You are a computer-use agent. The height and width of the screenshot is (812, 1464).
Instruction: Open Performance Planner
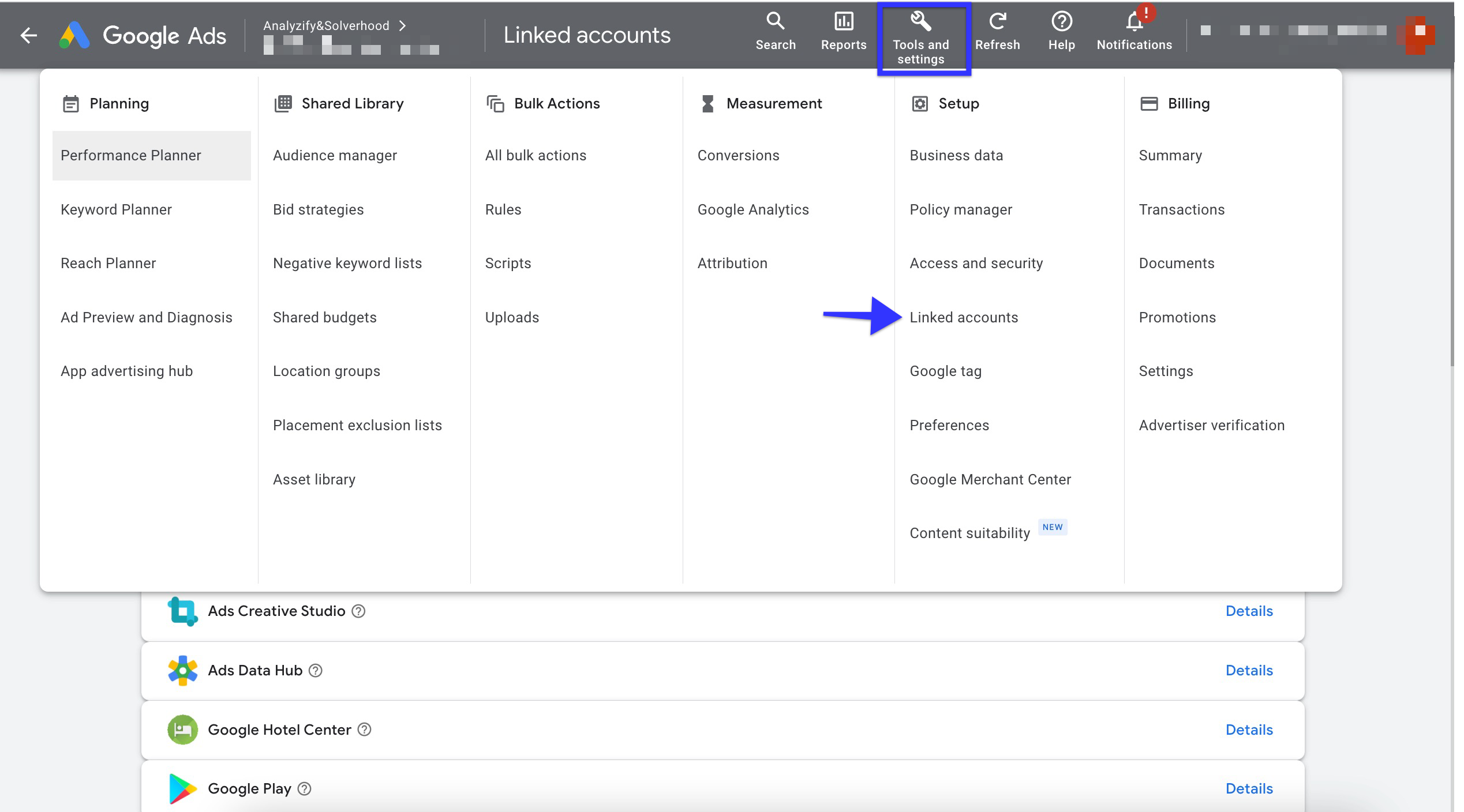click(x=151, y=156)
